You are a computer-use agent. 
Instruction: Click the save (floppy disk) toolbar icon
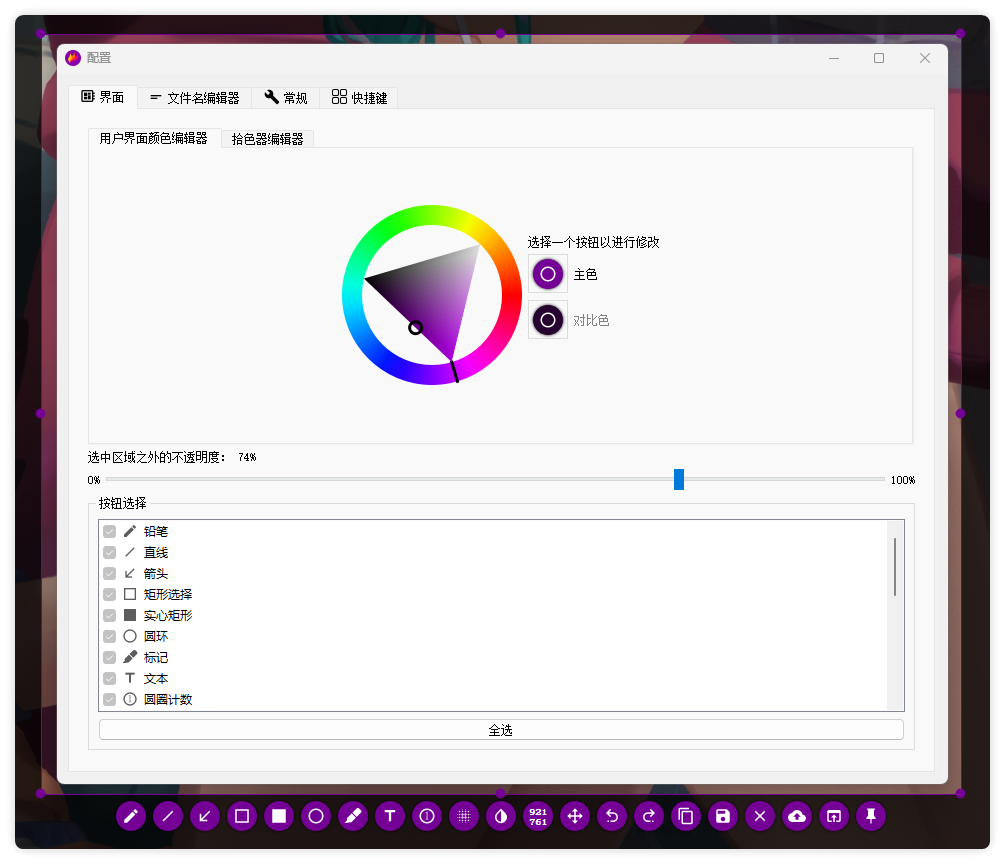pyautogui.click(x=722, y=817)
